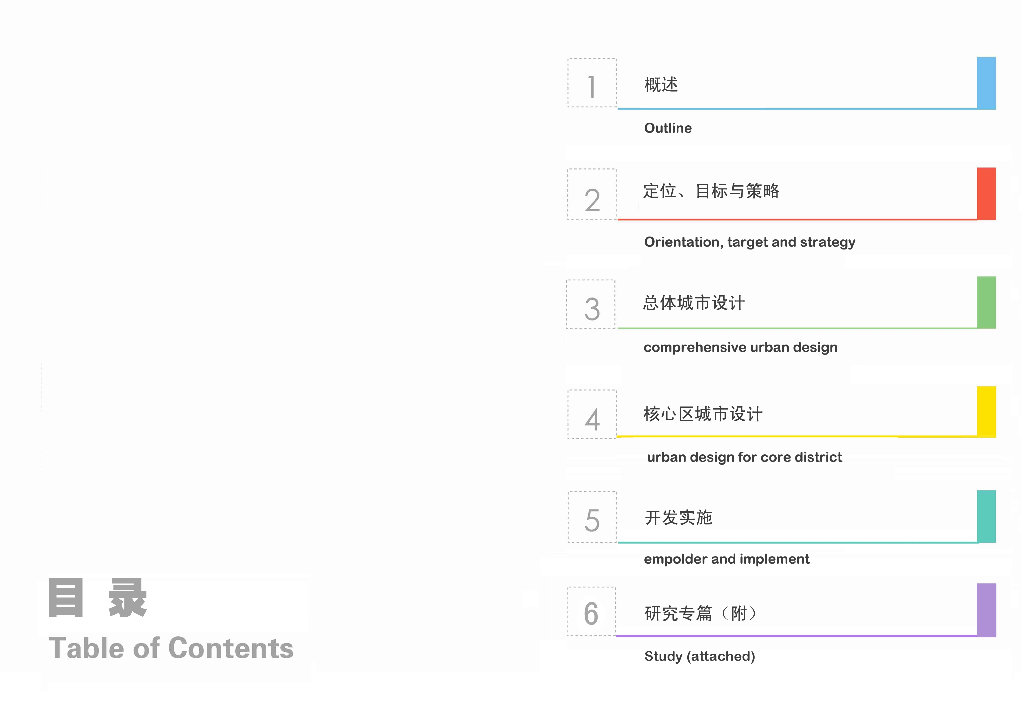Select 'urban design for core district'
Screen dimensions: 1024x724
tap(745, 457)
